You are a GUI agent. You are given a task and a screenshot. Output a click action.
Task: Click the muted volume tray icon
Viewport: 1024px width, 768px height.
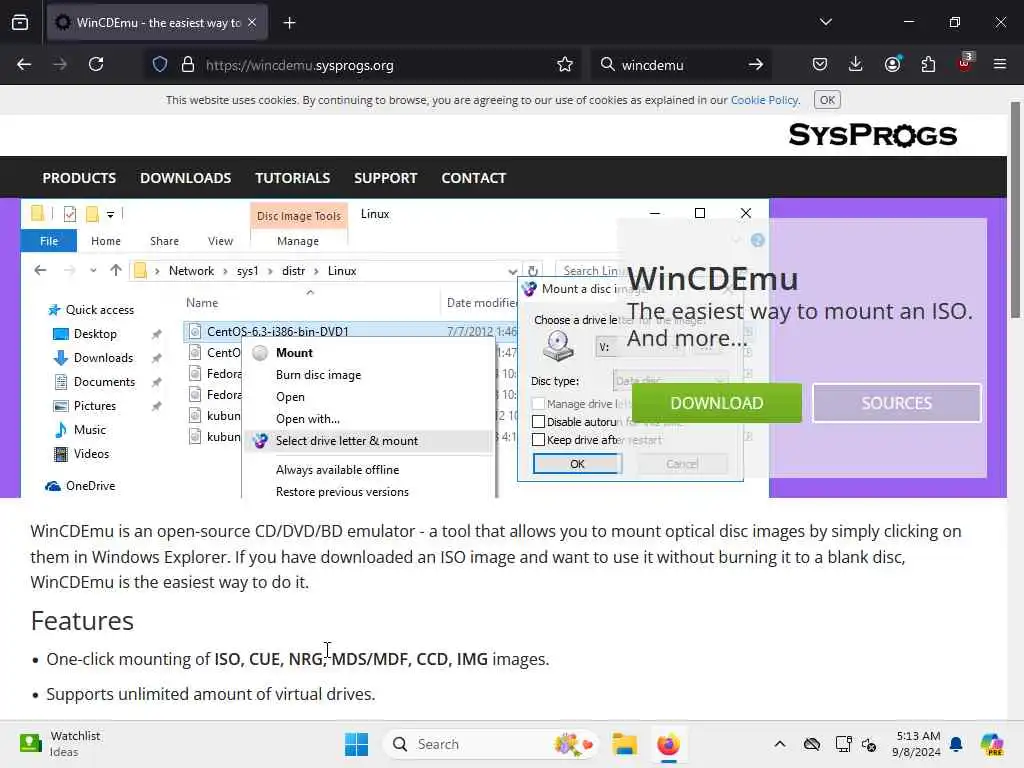pyautogui.click(x=869, y=744)
